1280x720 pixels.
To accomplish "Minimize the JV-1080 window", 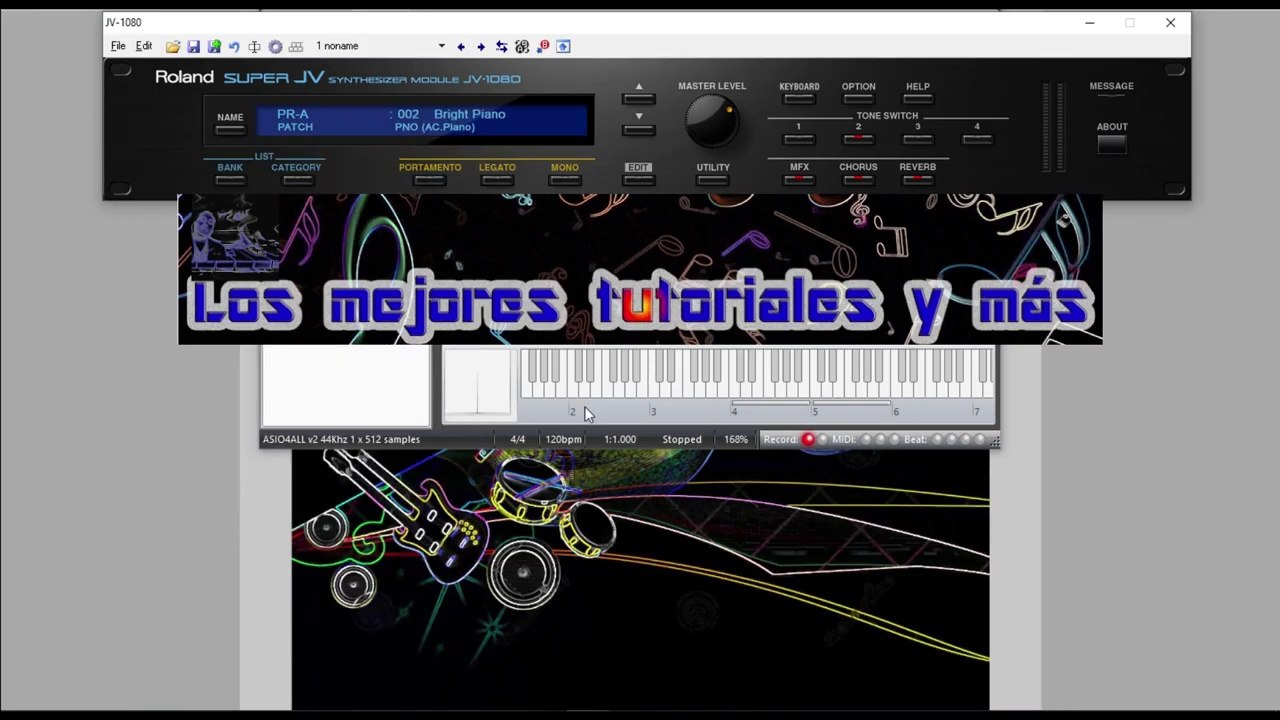I will [x=1090, y=22].
